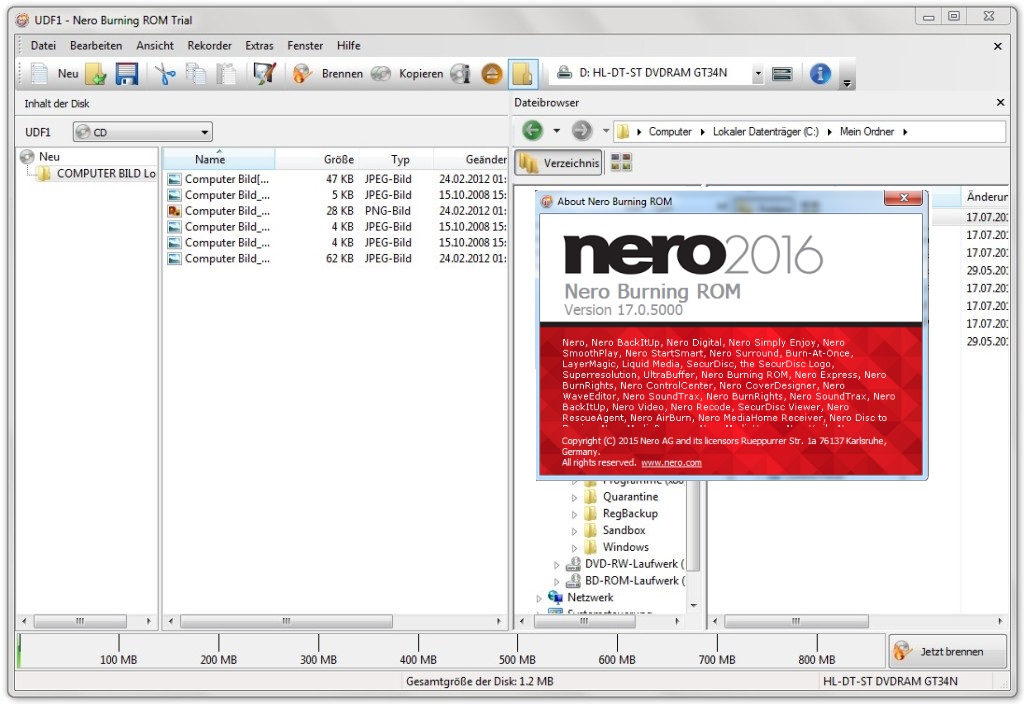Save the compilation with the floppy disk icon
This screenshot has height=704, width=1024.
[x=127, y=74]
